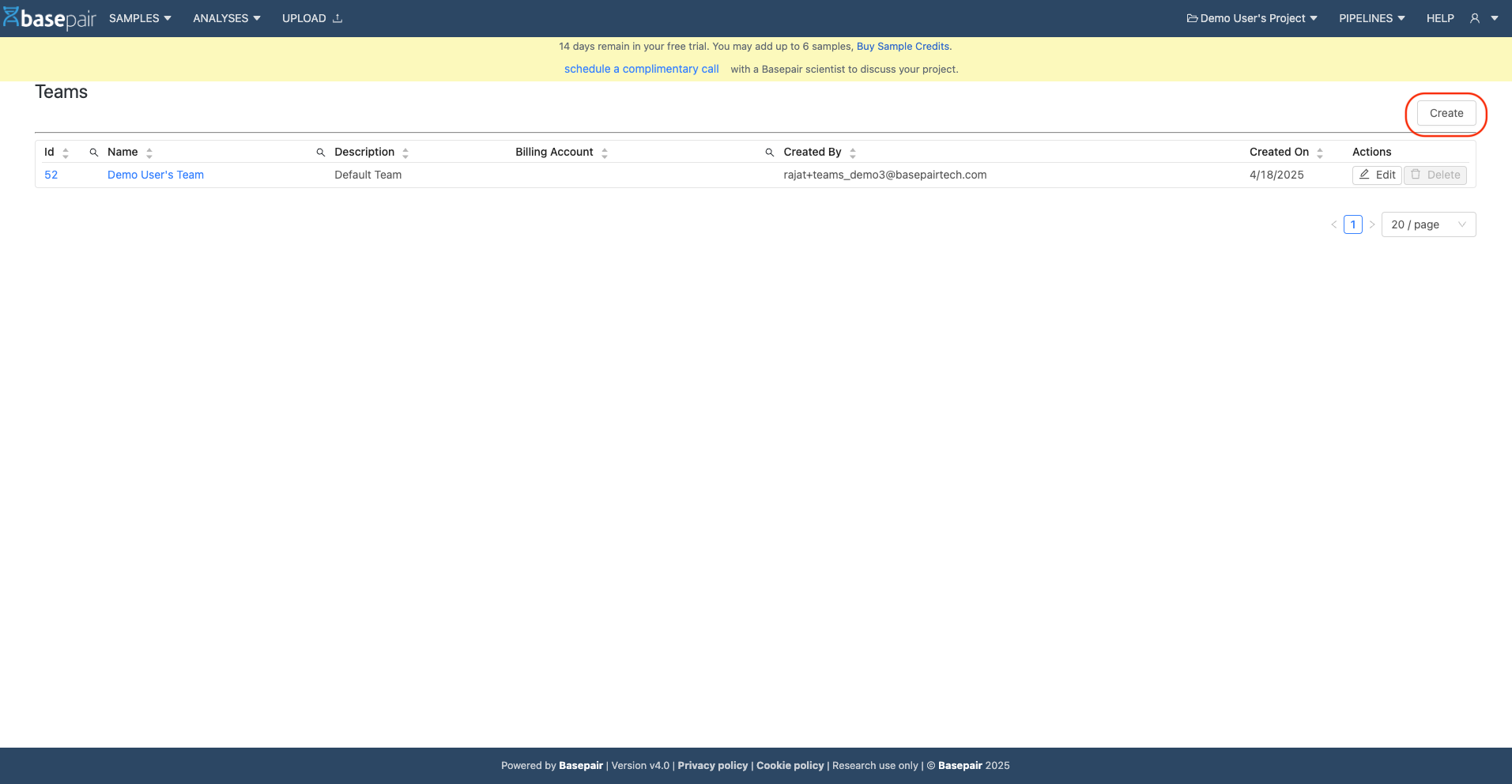Image resolution: width=1512 pixels, height=784 pixels.
Task: Sort teams by Billing Account sorter arrows
Action: point(605,153)
